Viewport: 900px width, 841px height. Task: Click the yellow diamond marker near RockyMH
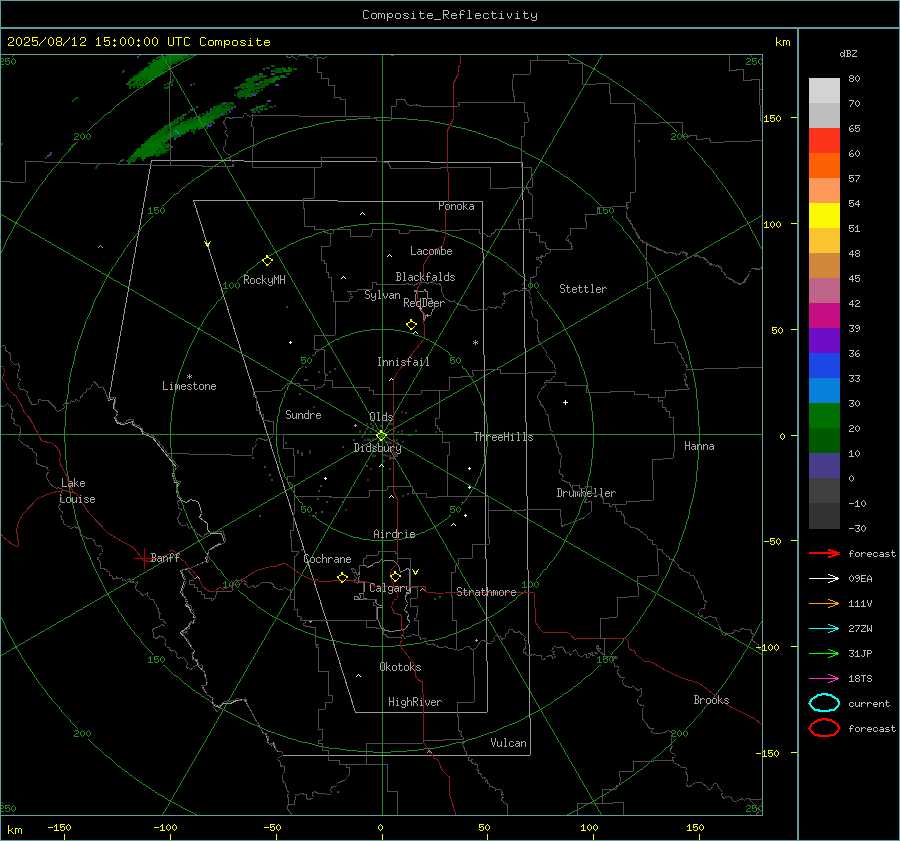pos(267,261)
